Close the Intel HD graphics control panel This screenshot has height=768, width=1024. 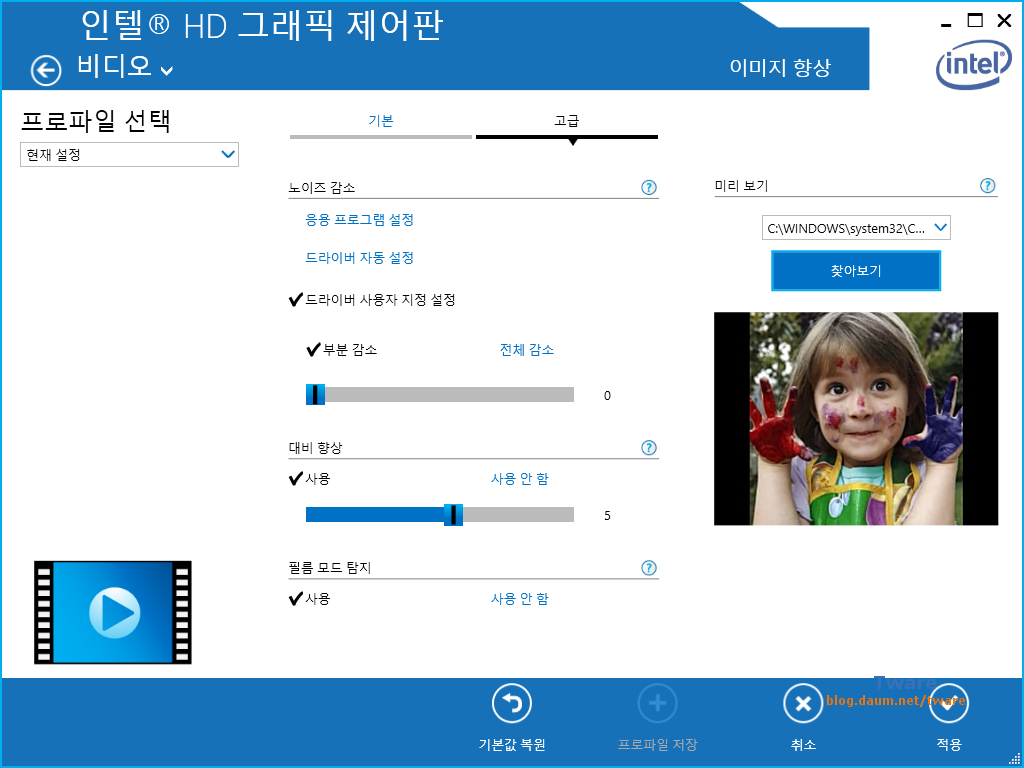(x=1004, y=21)
